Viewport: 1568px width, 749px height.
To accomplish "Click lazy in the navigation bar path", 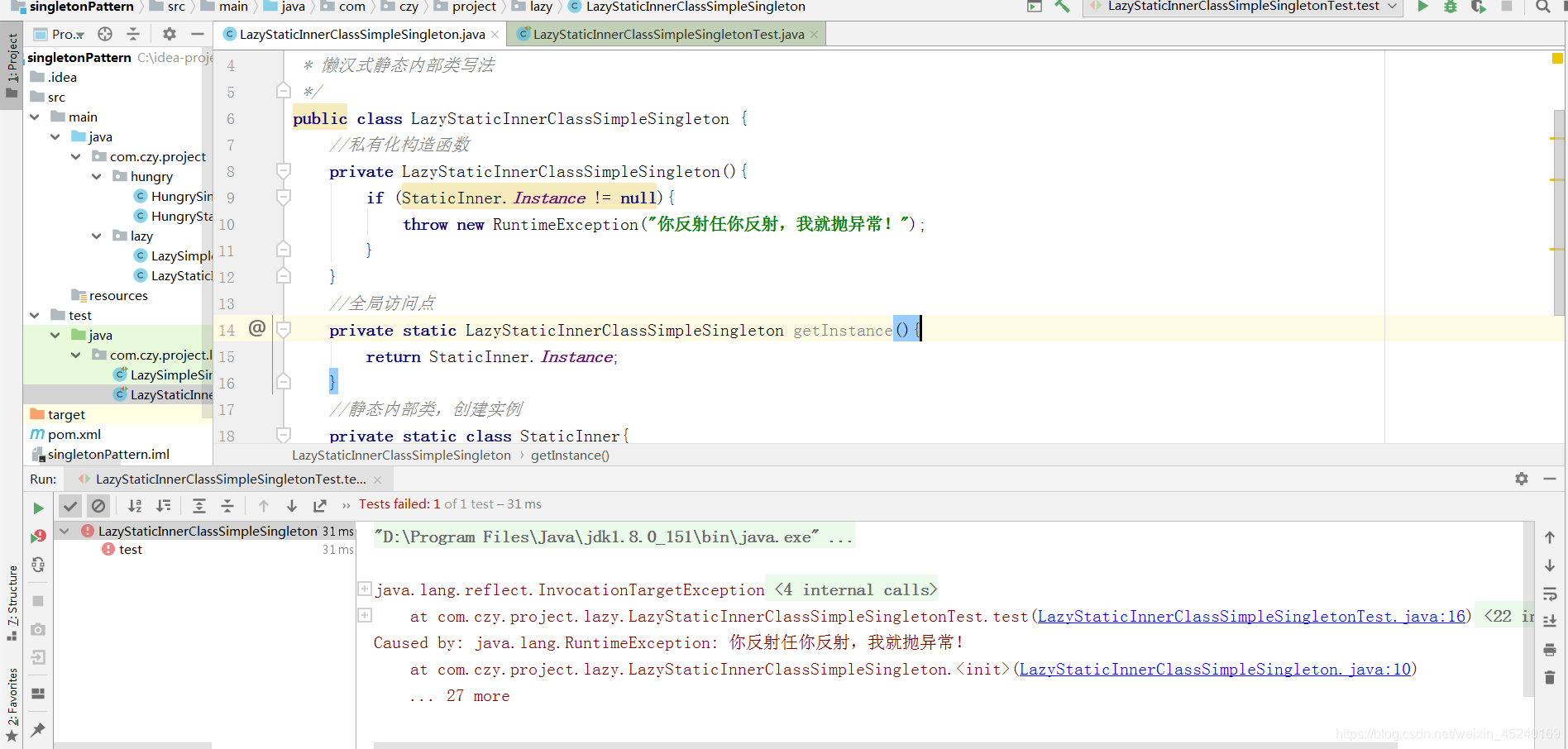I will pyautogui.click(x=541, y=7).
